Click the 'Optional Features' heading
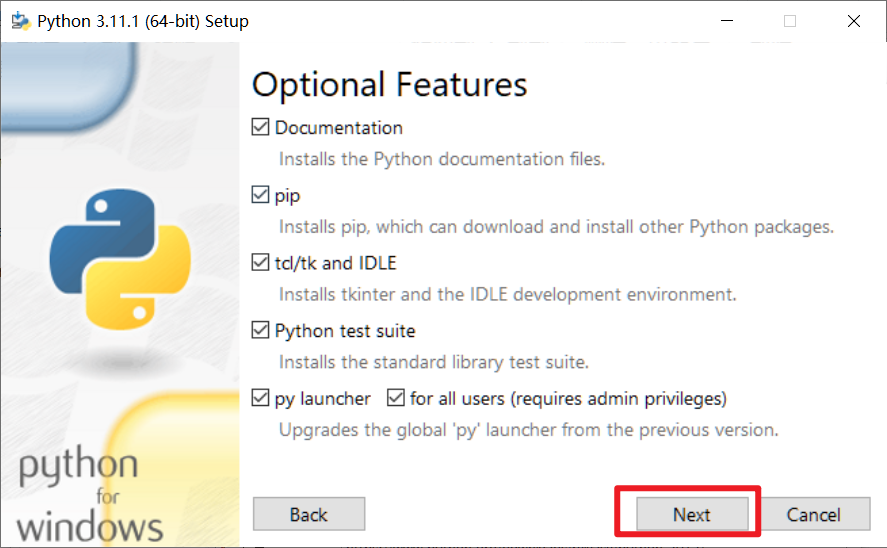887x548 pixels. pyautogui.click(x=389, y=85)
